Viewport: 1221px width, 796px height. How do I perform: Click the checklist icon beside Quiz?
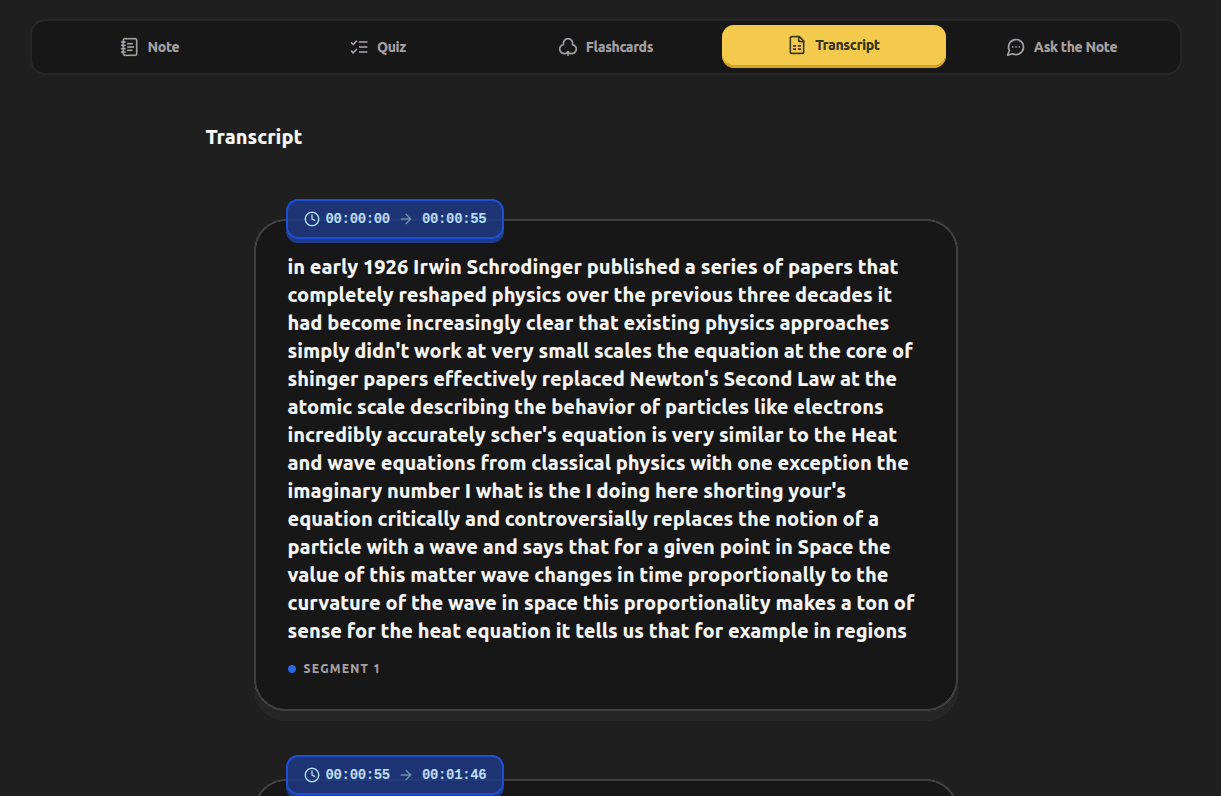[x=359, y=47]
